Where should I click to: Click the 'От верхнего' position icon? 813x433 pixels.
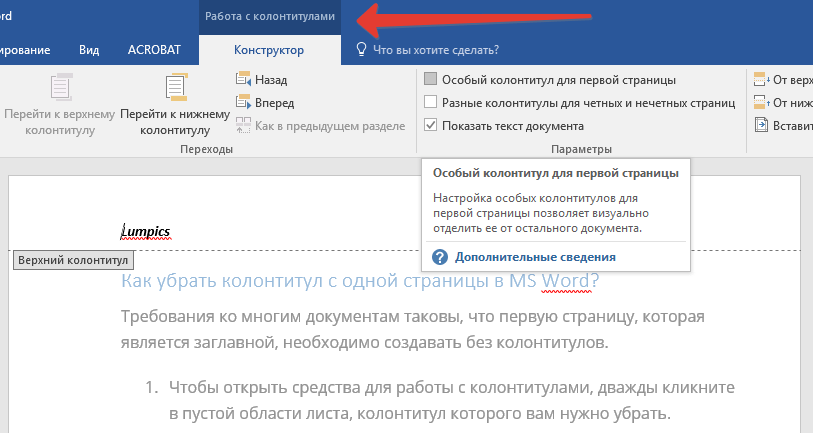coord(761,79)
